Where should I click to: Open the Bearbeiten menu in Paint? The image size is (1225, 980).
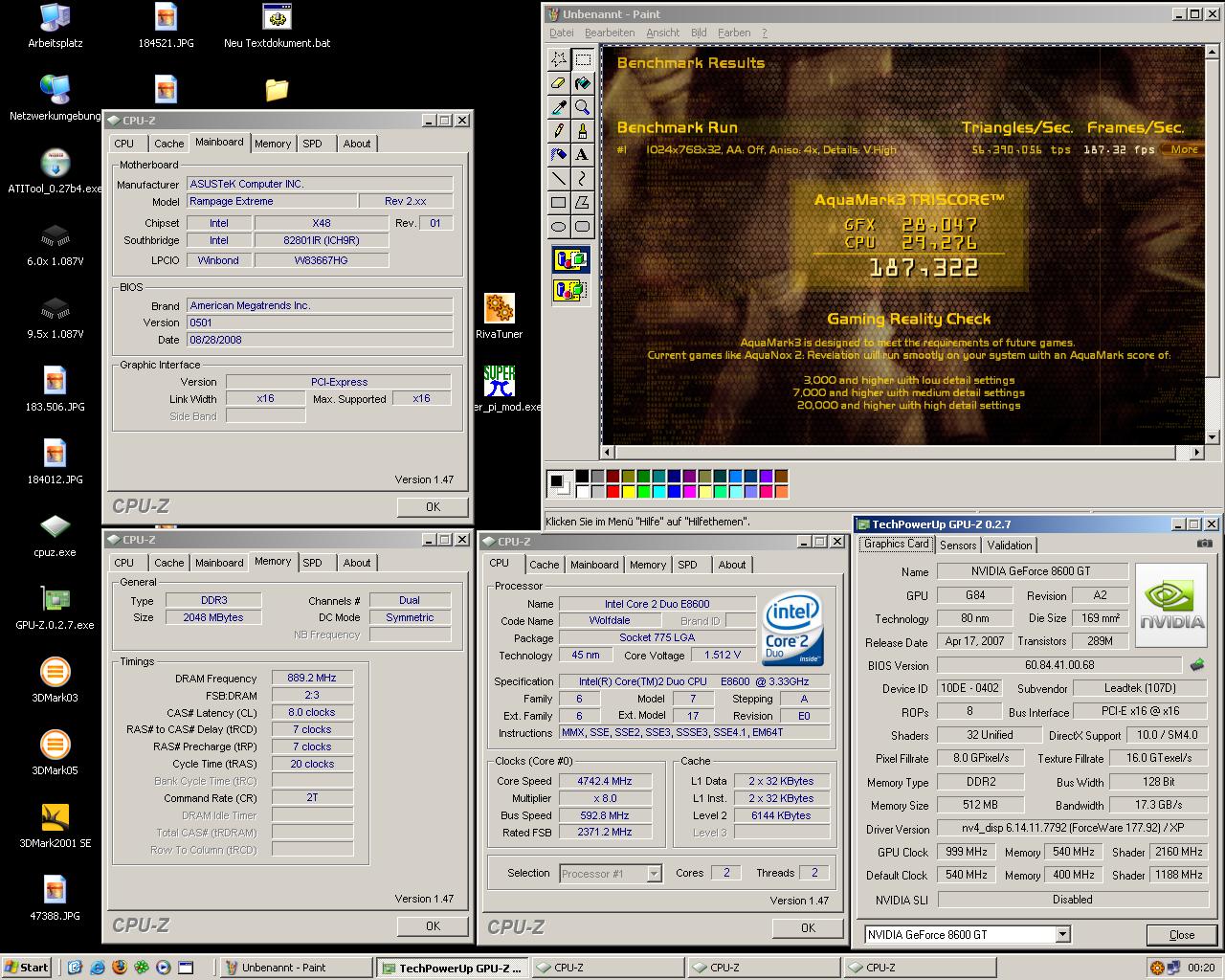click(610, 33)
